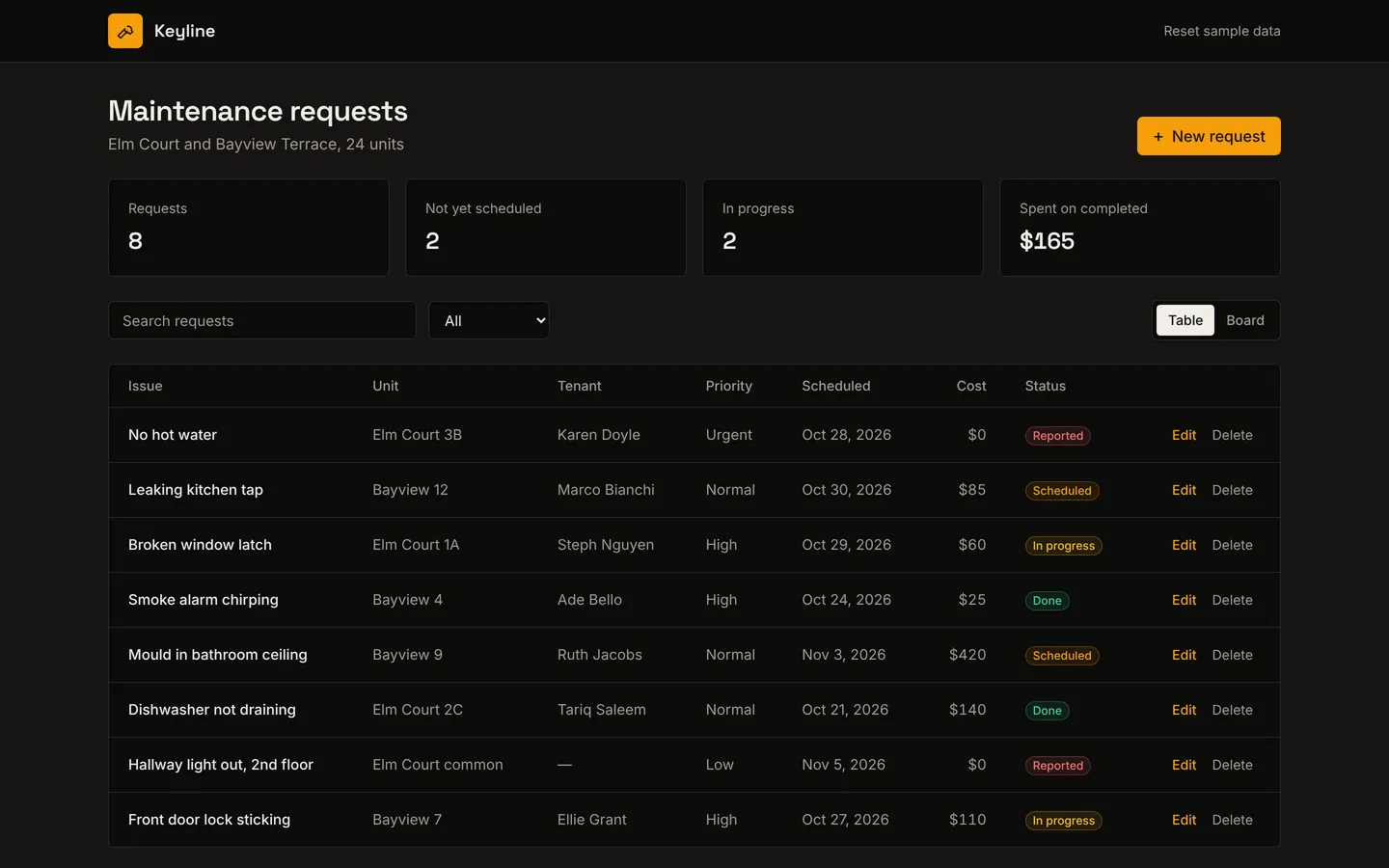Switch to the Board view tab
The height and width of the screenshot is (868, 1389).
point(1245,320)
